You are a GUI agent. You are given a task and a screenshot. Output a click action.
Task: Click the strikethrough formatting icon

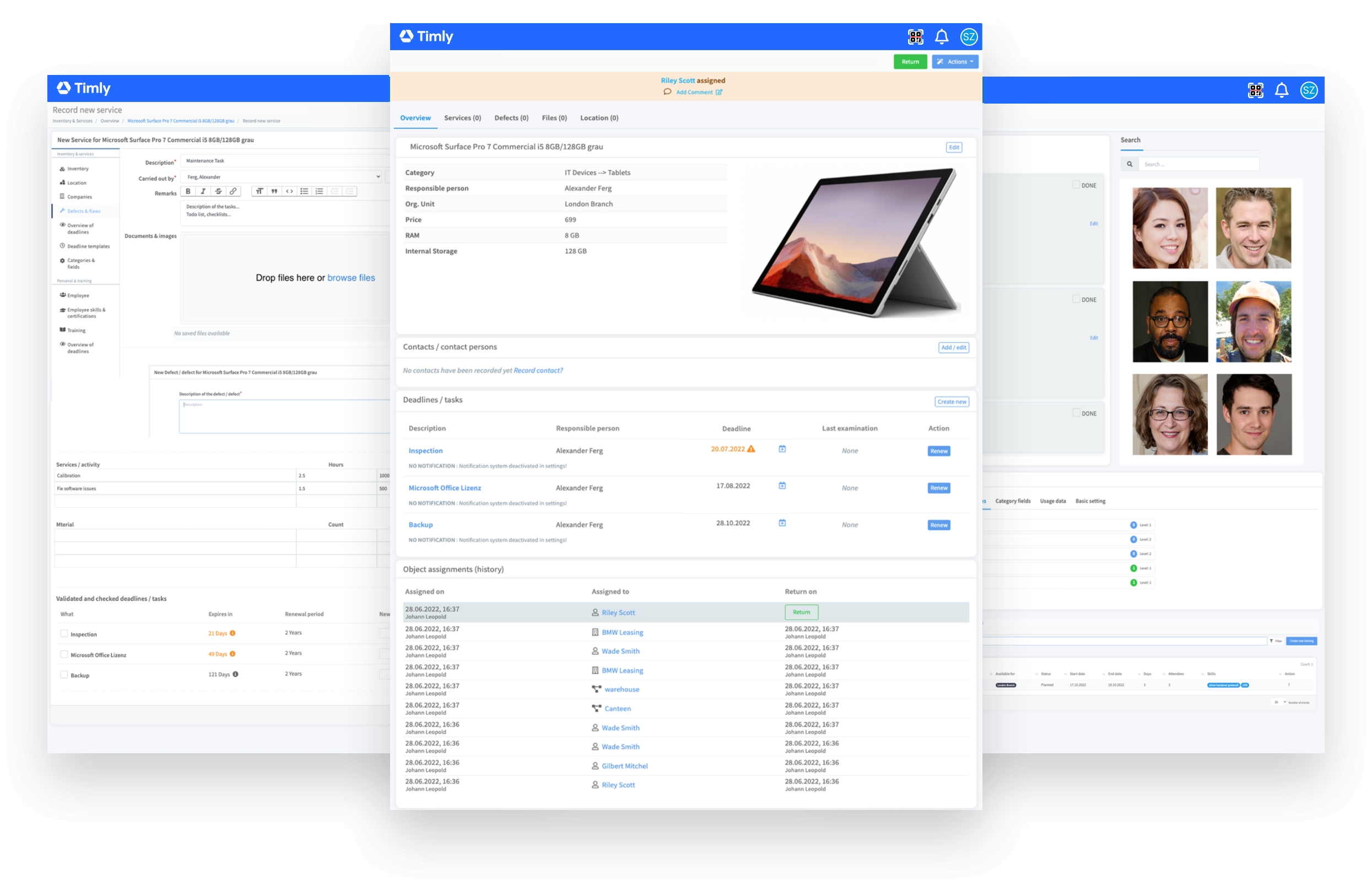(218, 191)
